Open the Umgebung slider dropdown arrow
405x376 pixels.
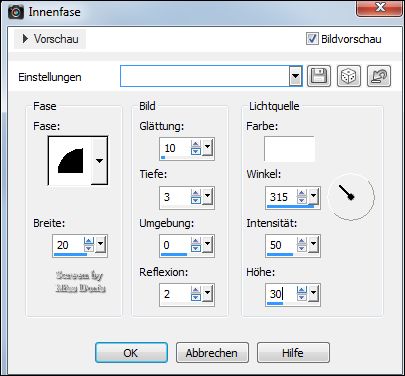pos(208,244)
